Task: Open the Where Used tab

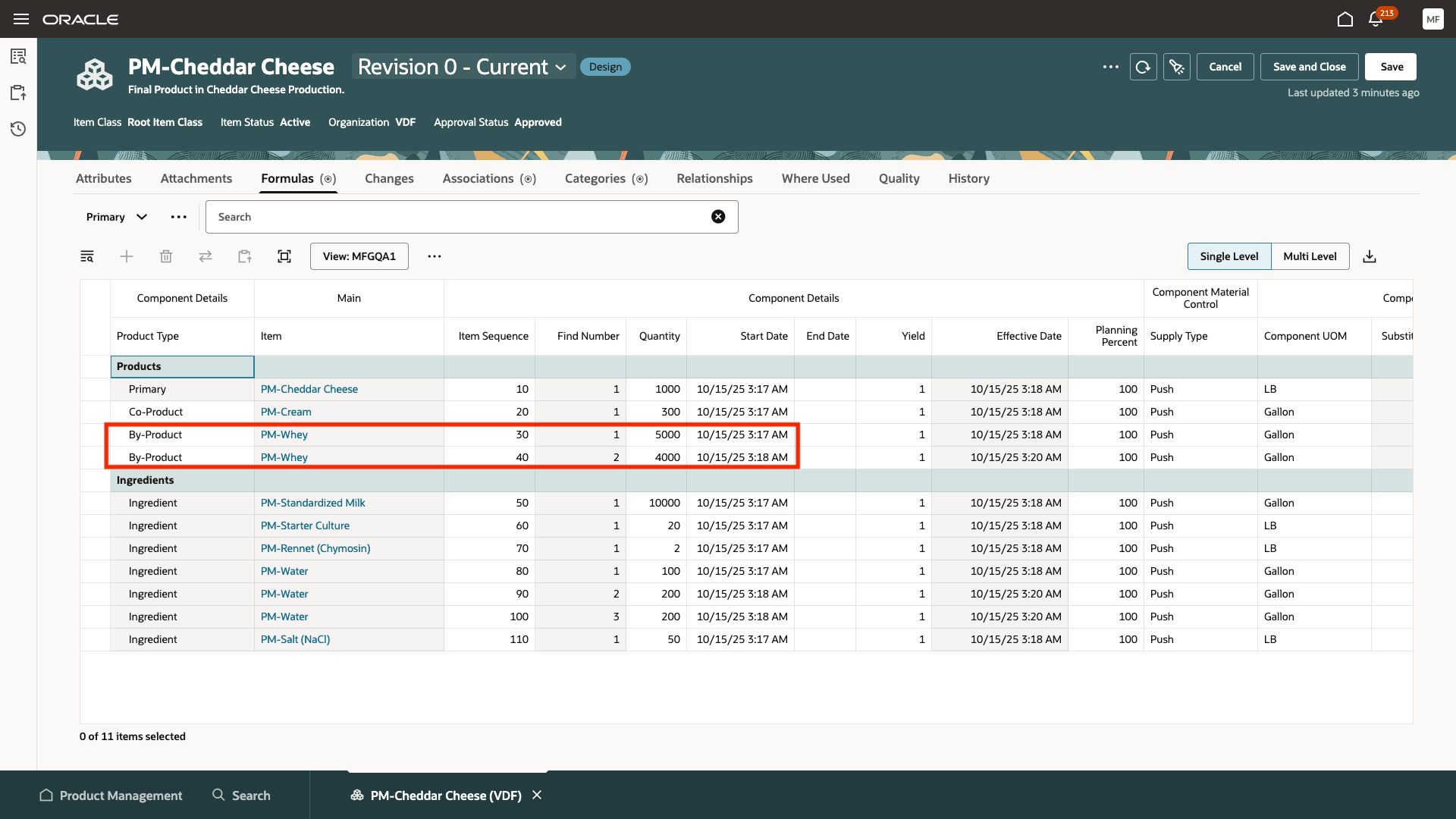Action: [815, 178]
